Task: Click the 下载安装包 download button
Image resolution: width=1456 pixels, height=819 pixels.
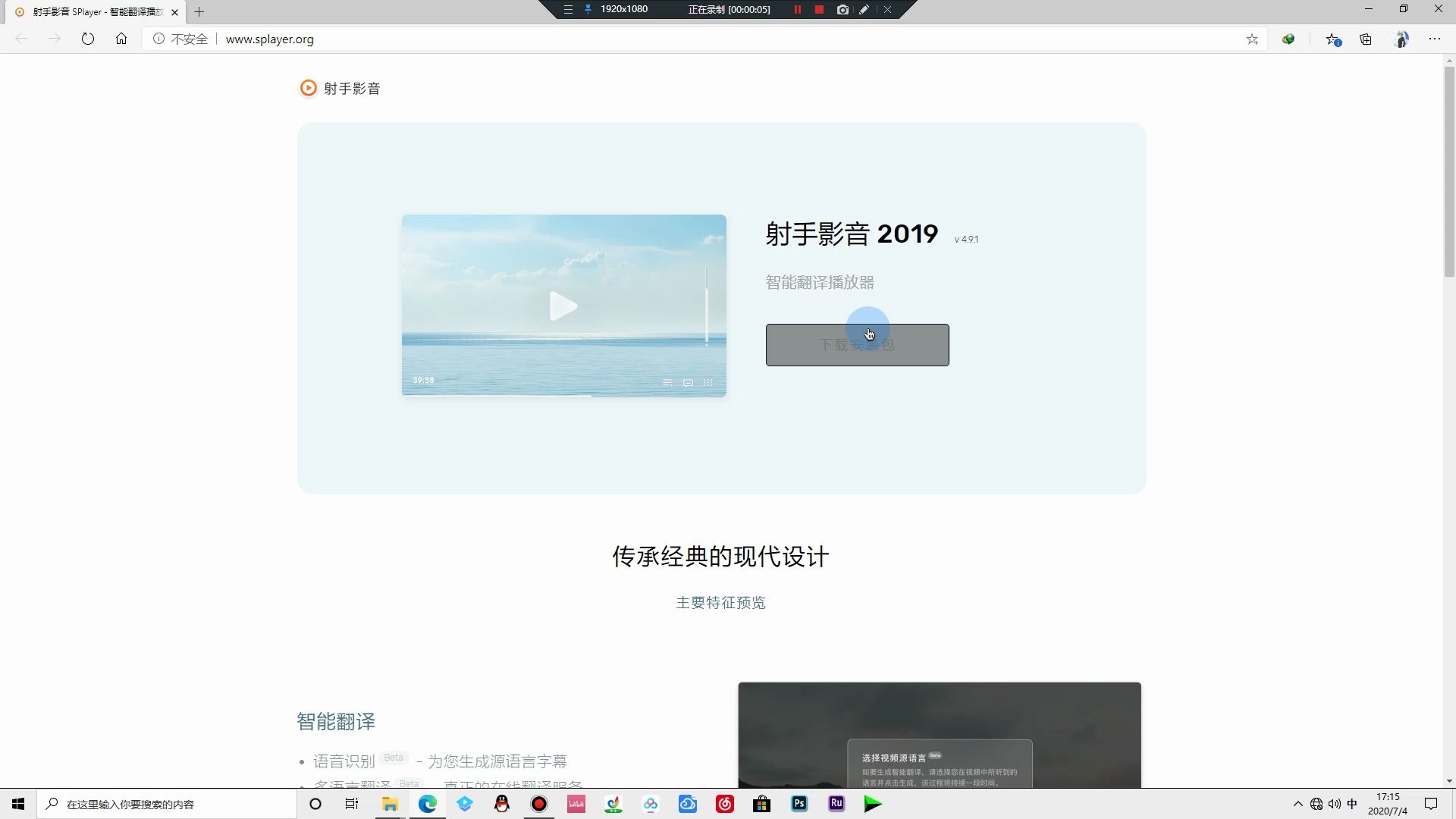Action: pyautogui.click(x=857, y=345)
